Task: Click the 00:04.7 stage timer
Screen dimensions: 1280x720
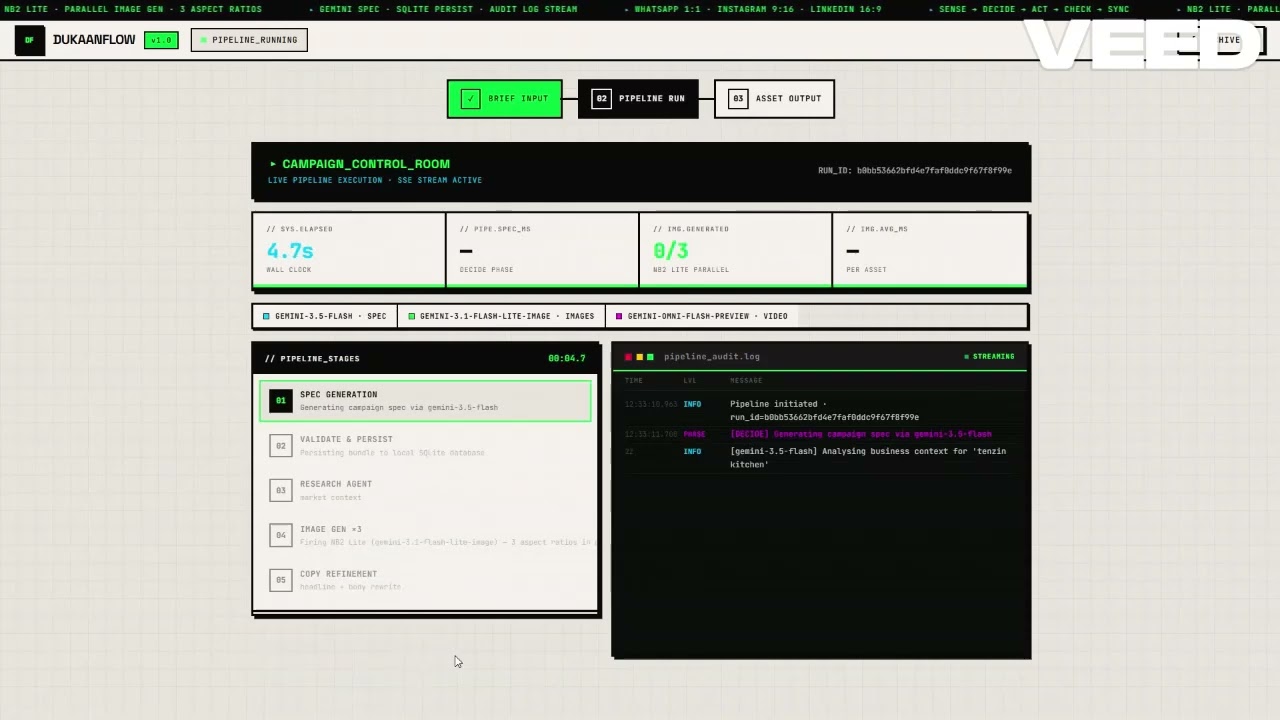Action: (x=567, y=358)
